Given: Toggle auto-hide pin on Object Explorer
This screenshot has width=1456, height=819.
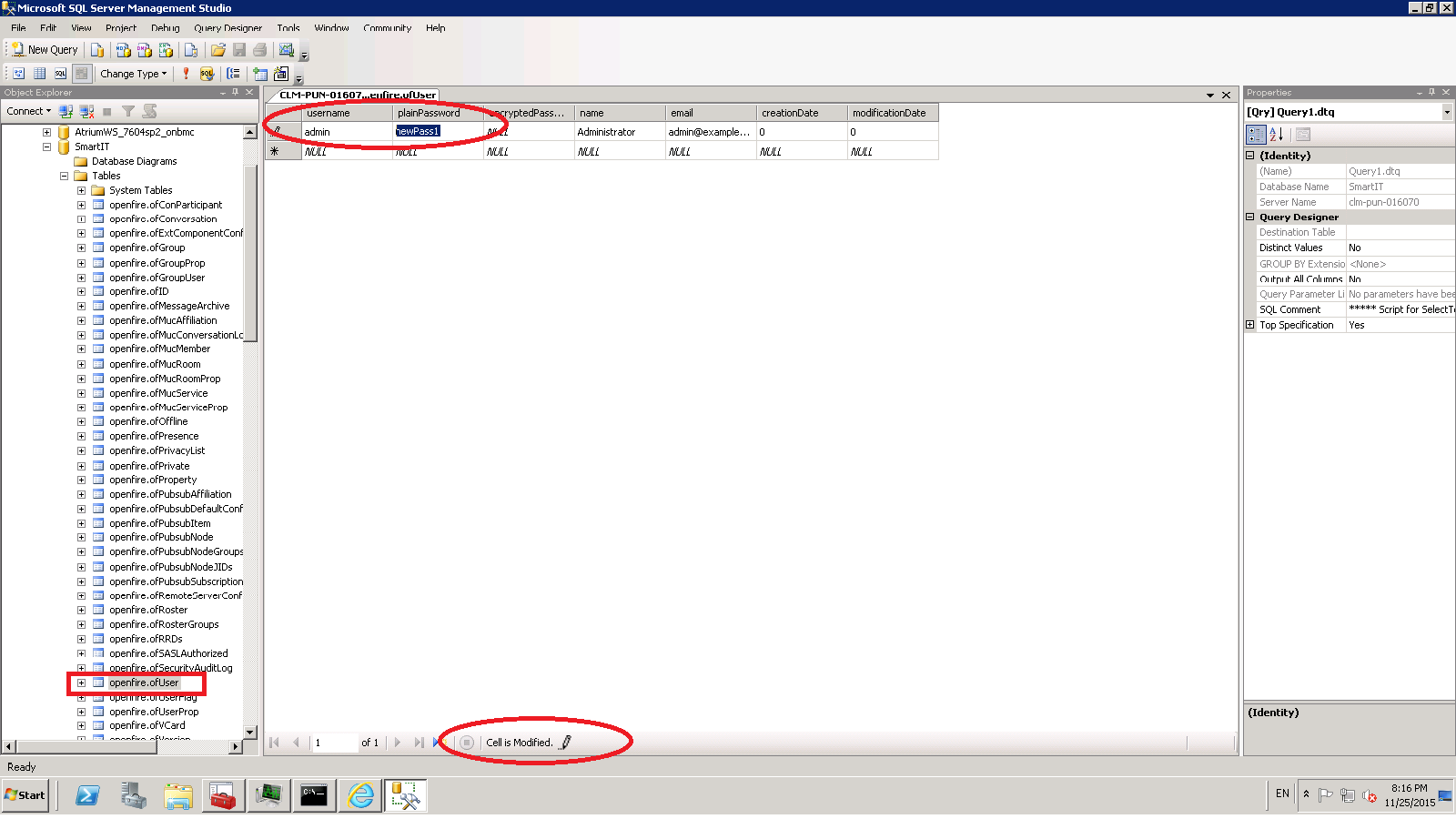Looking at the screenshot, I should coord(236,93).
